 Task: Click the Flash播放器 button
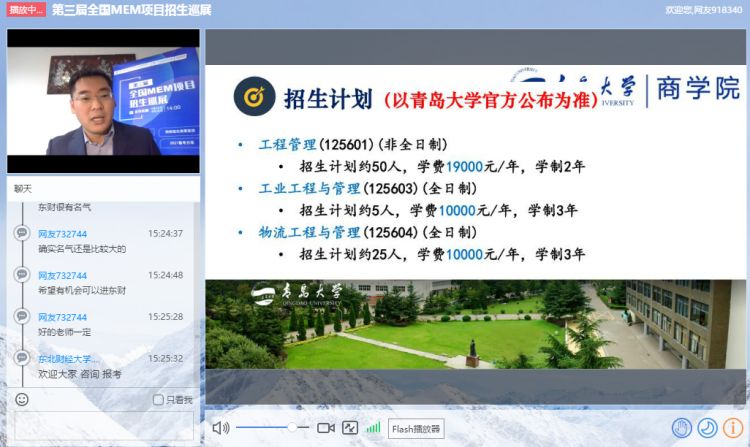416,429
